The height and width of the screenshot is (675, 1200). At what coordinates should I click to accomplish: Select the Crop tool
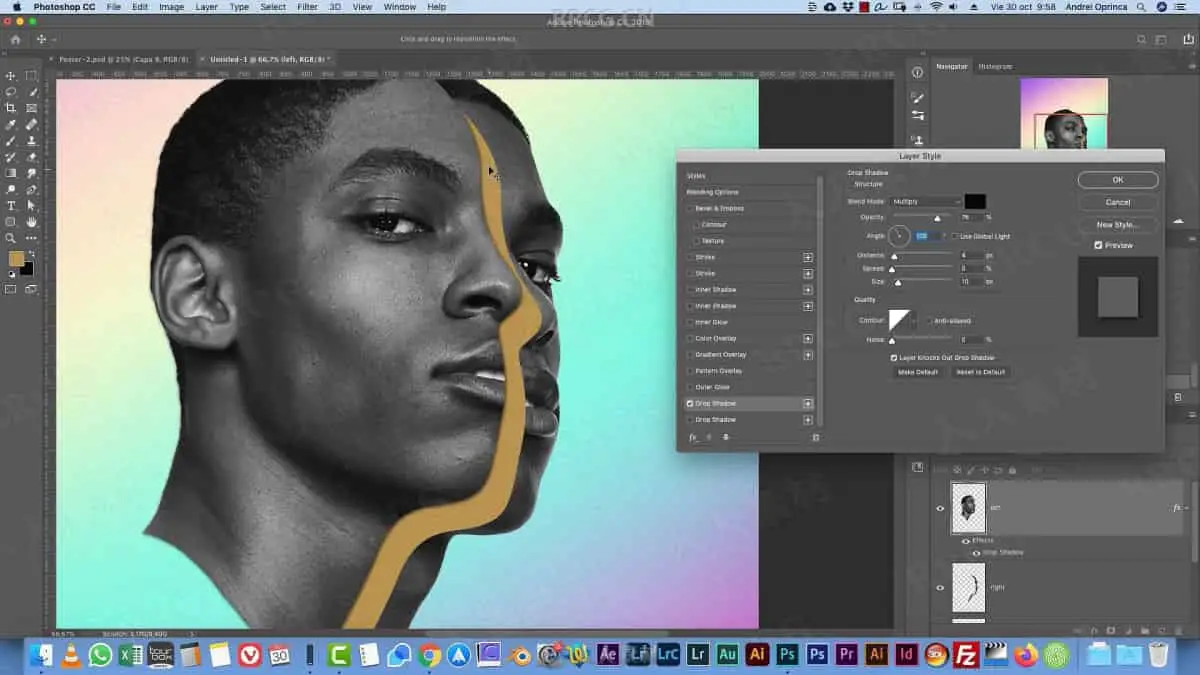pos(11,108)
